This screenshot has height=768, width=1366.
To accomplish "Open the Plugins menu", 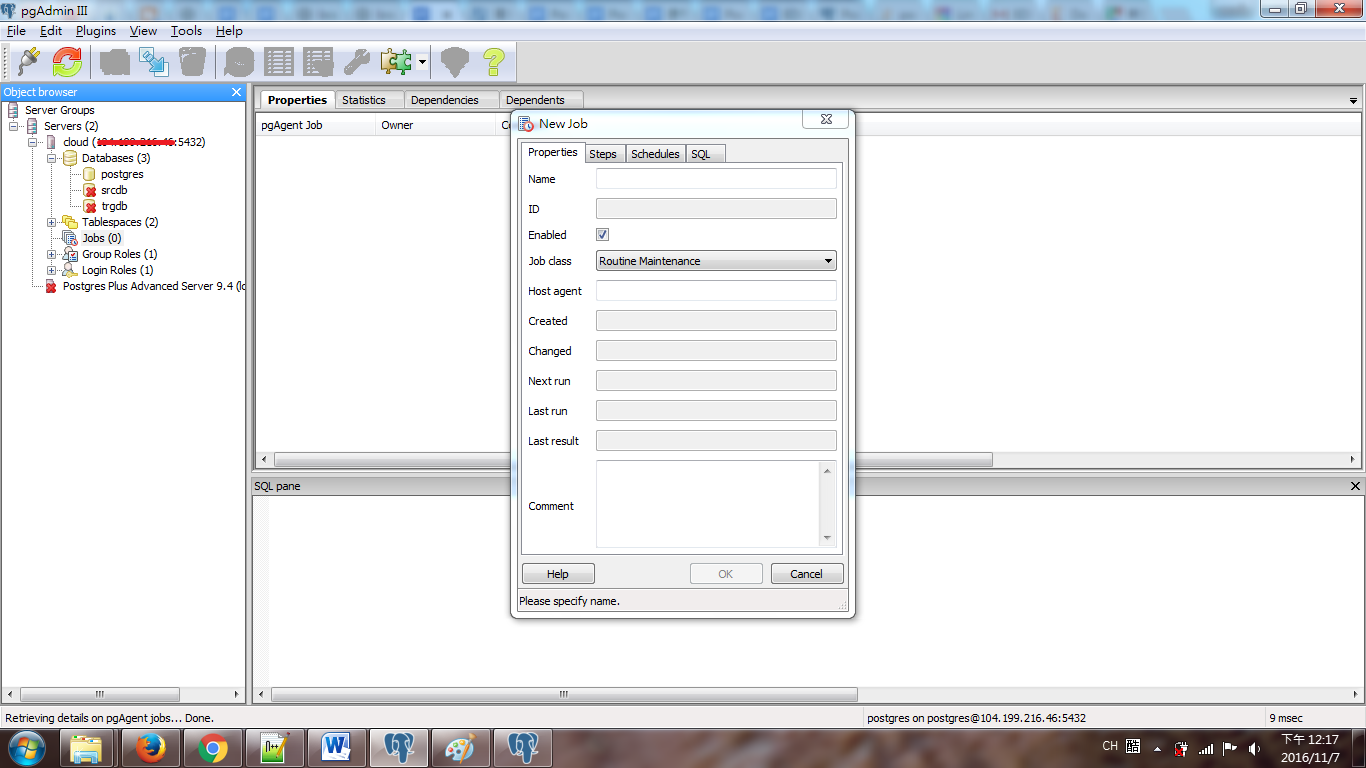I will tap(96, 31).
